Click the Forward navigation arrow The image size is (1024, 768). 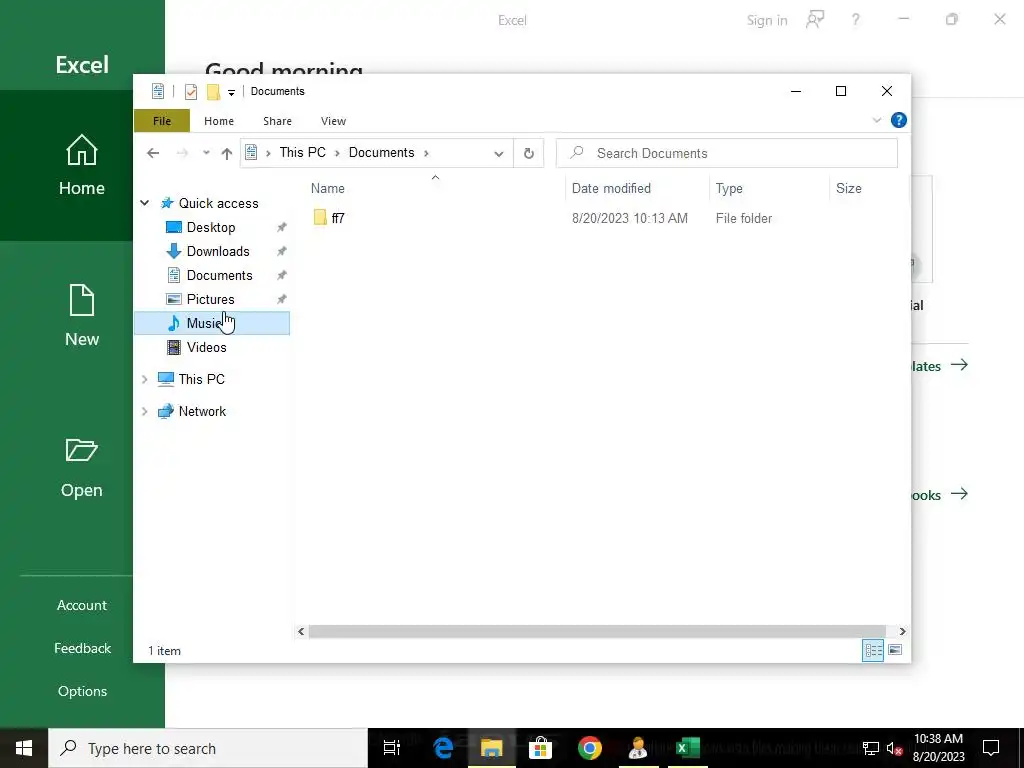point(182,153)
